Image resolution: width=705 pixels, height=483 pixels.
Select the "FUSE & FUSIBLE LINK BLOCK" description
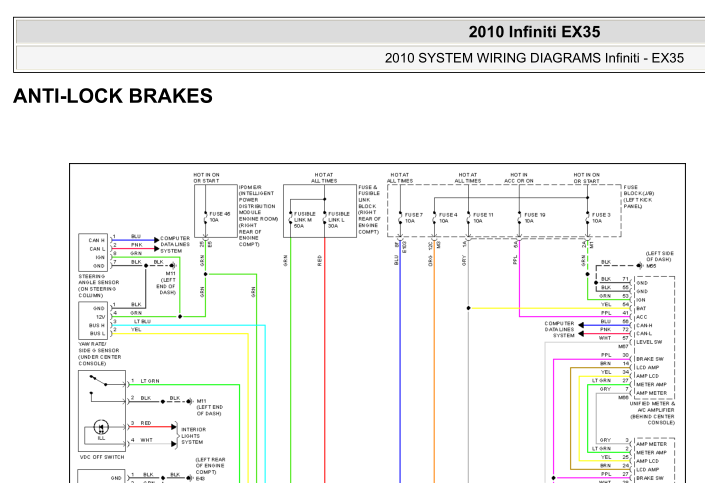click(369, 210)
